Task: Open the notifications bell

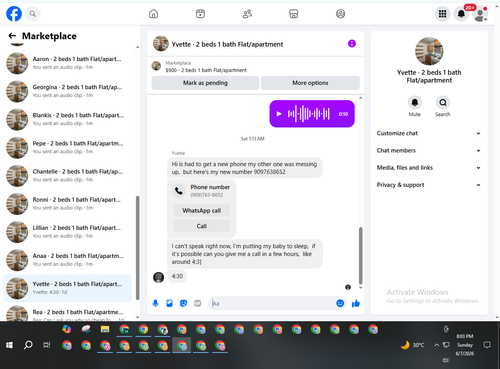Action: [x=461, y=14]
